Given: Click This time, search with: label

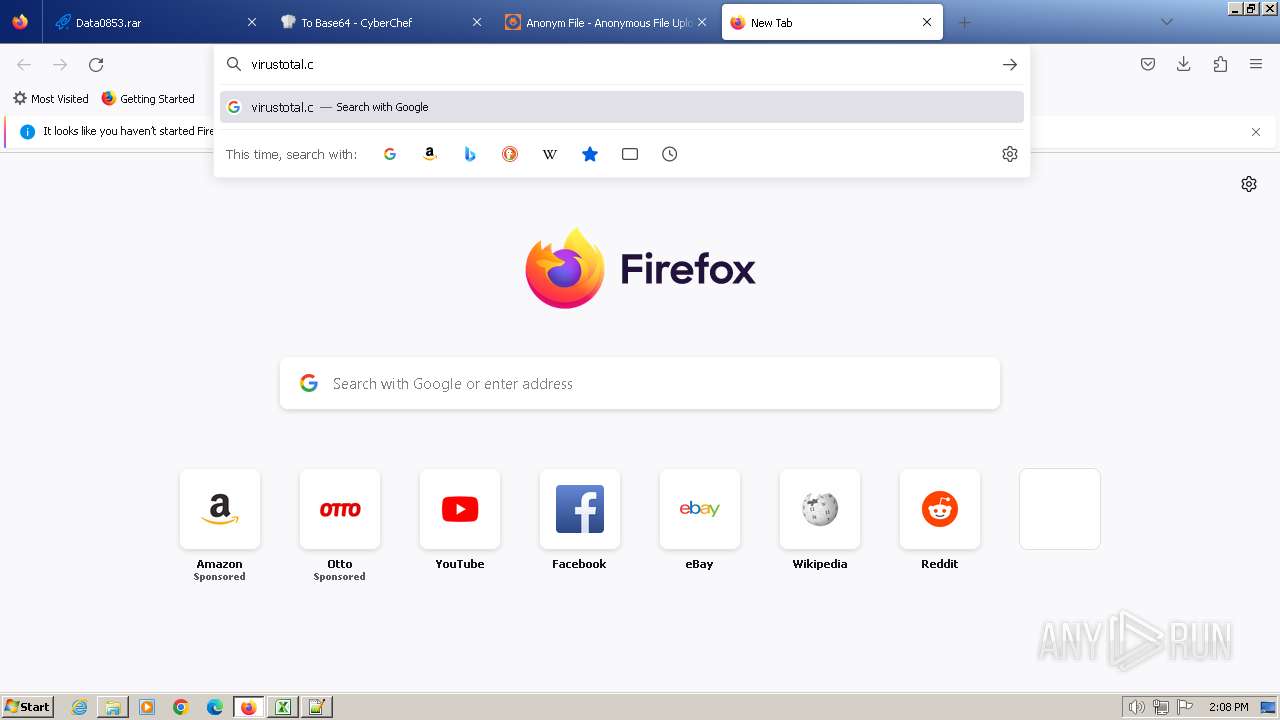Looking at the screenshot, I should 291,154.
